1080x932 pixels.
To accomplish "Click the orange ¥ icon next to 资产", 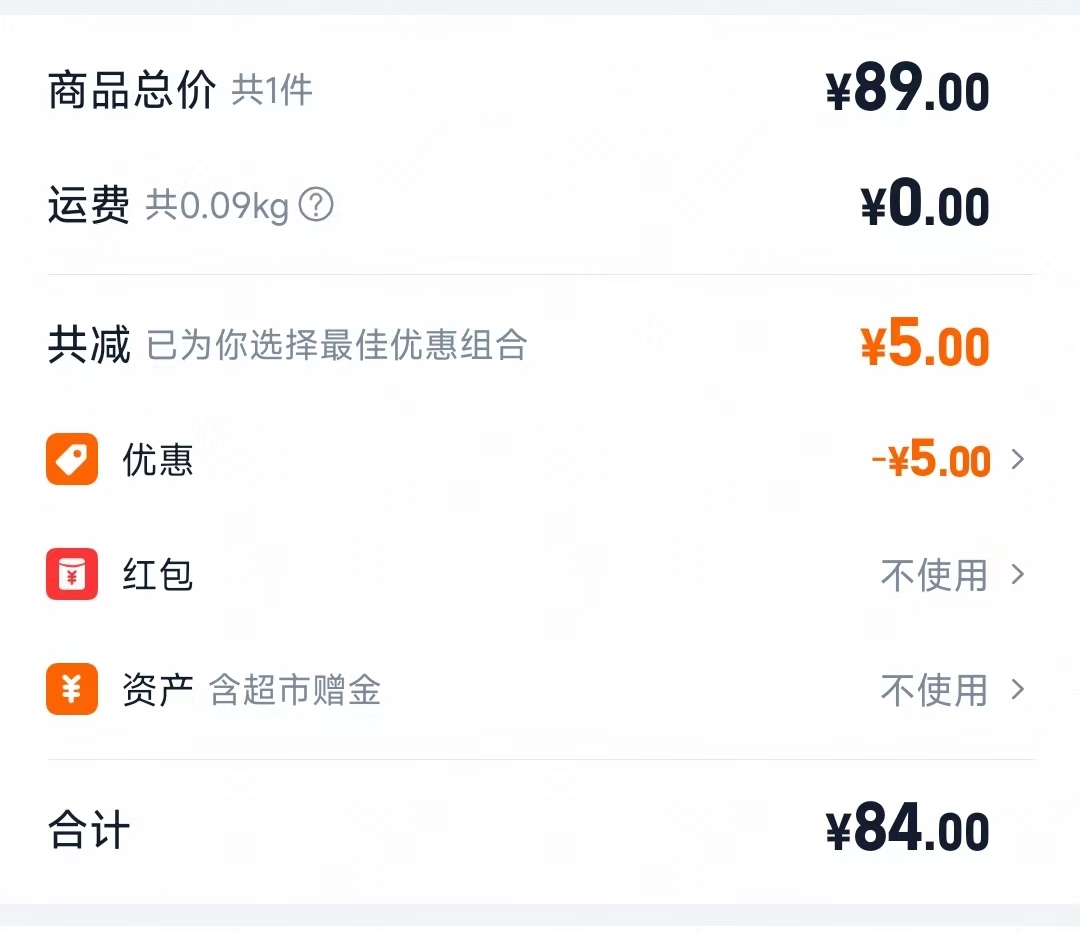I will [x=71, y=690].
